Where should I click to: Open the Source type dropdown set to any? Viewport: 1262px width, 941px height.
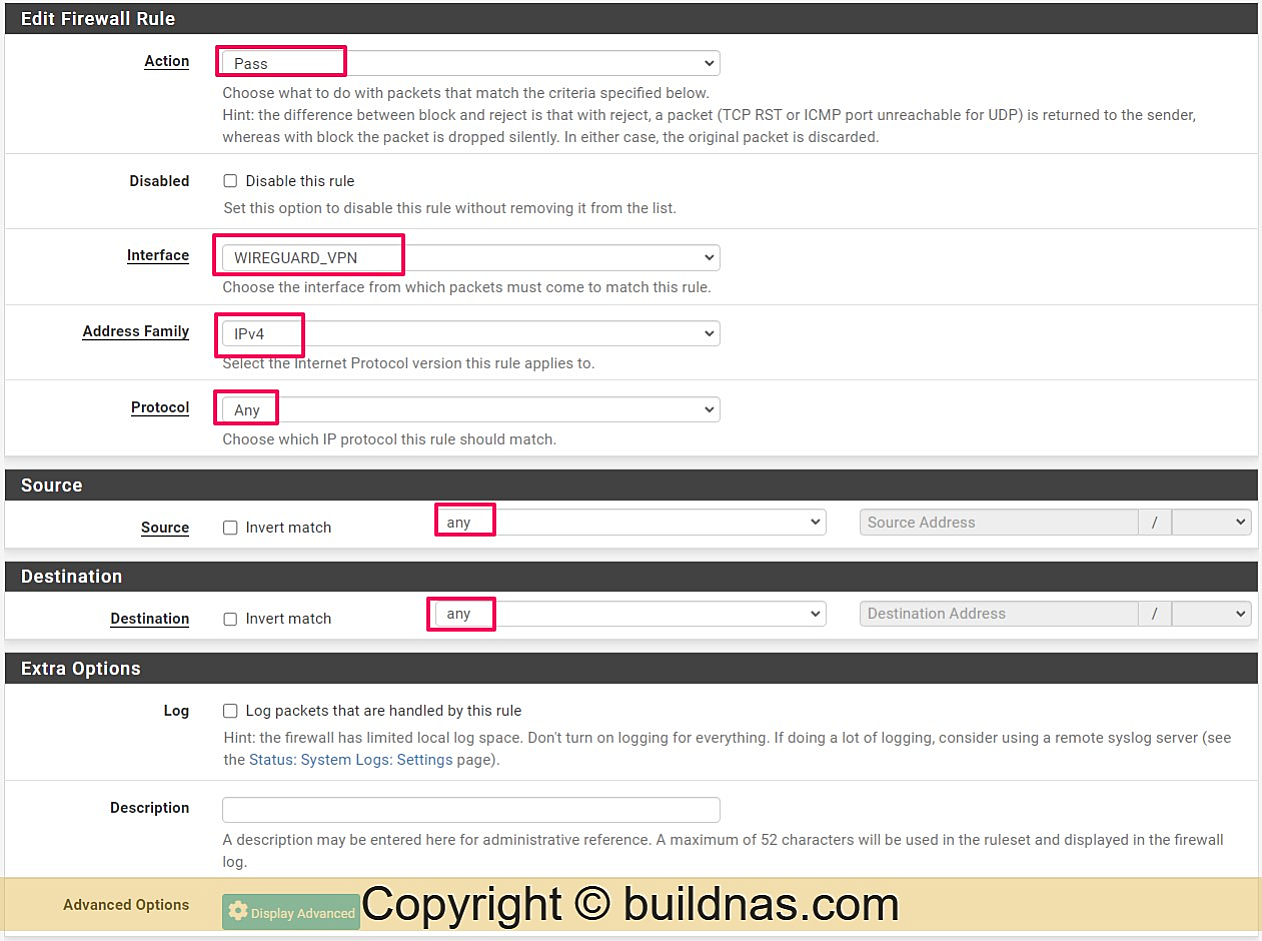(x=630, y=522)
